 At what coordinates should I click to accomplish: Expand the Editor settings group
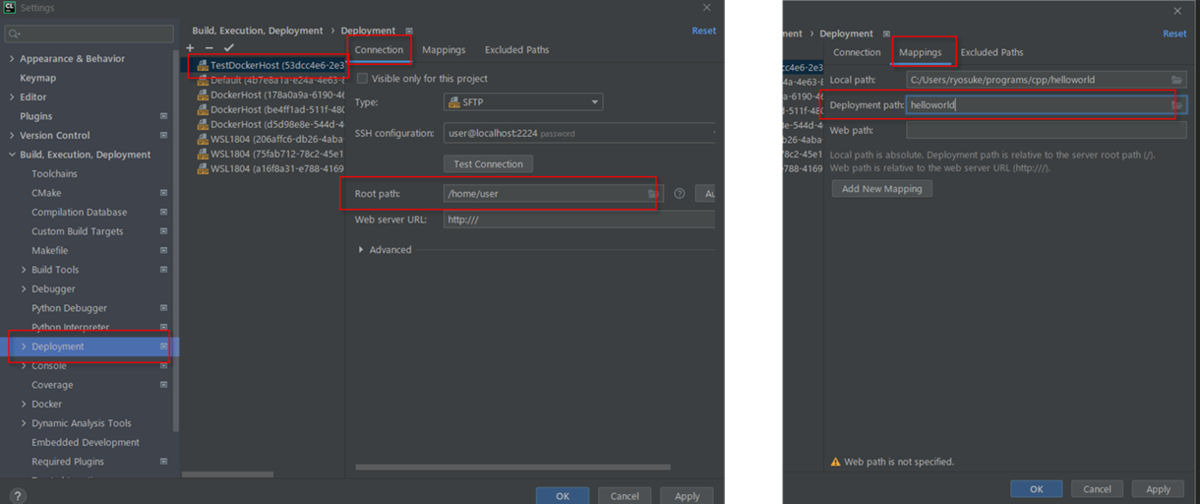(x=12, y=97)
